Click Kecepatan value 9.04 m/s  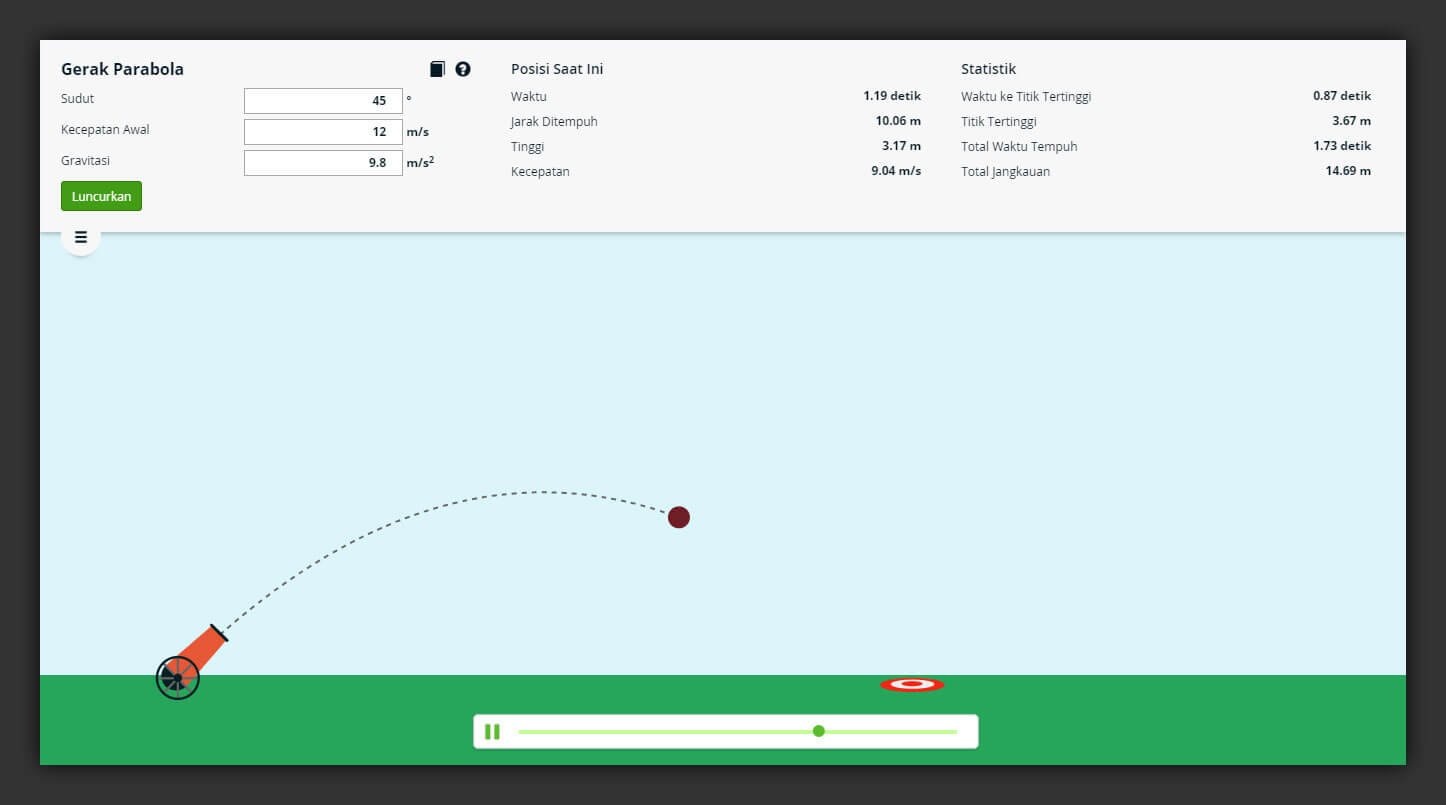tap(896, 171)
